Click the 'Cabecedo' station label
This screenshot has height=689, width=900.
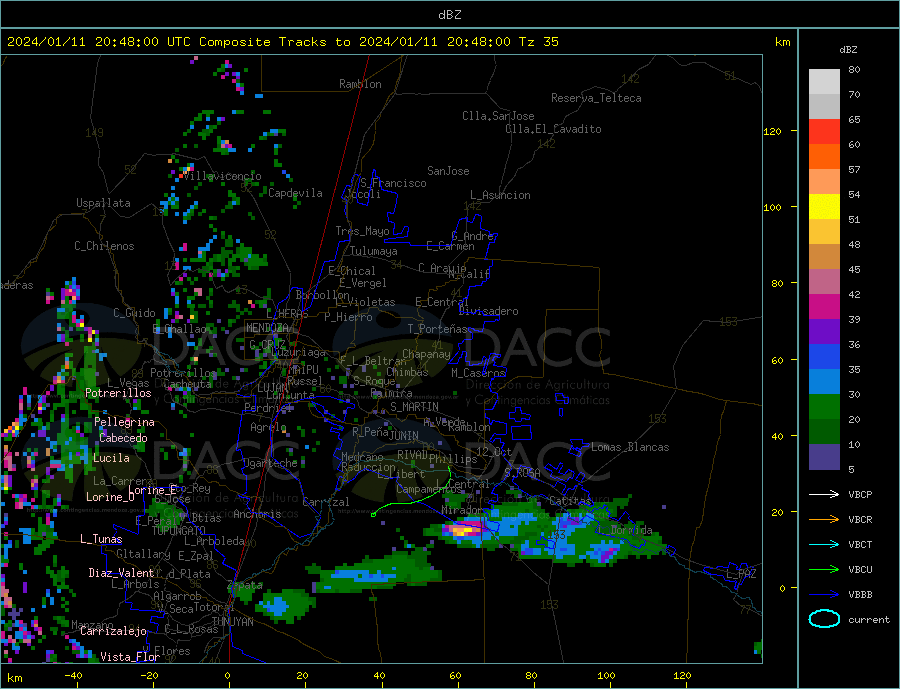click(x=123, y=438)
